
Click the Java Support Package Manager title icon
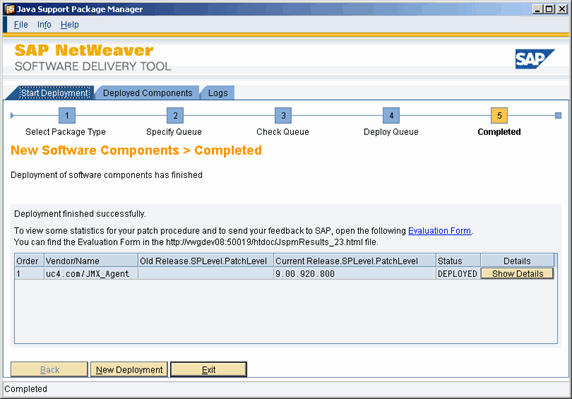pos(9,9)
